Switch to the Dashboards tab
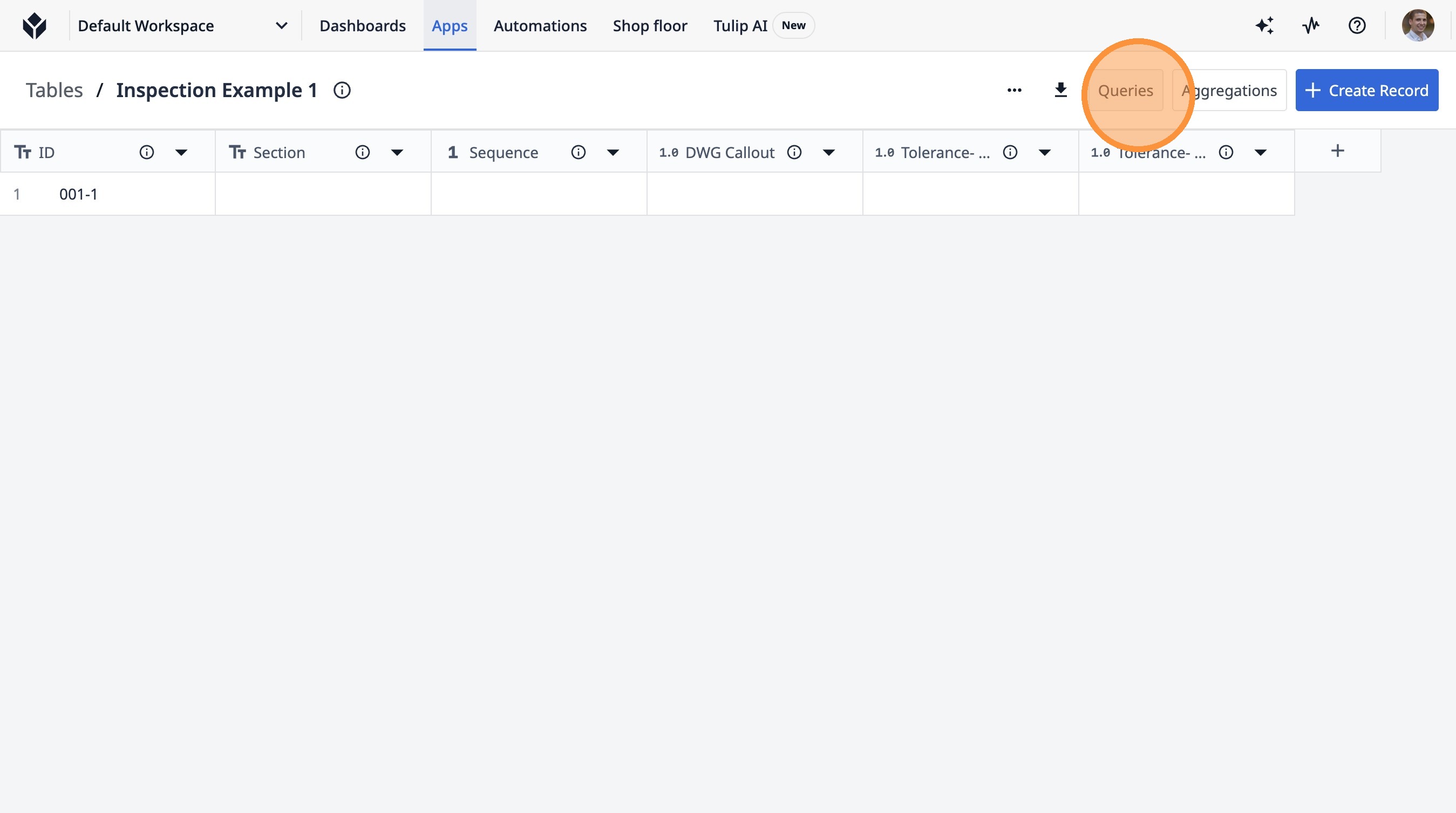 point(362,25)
